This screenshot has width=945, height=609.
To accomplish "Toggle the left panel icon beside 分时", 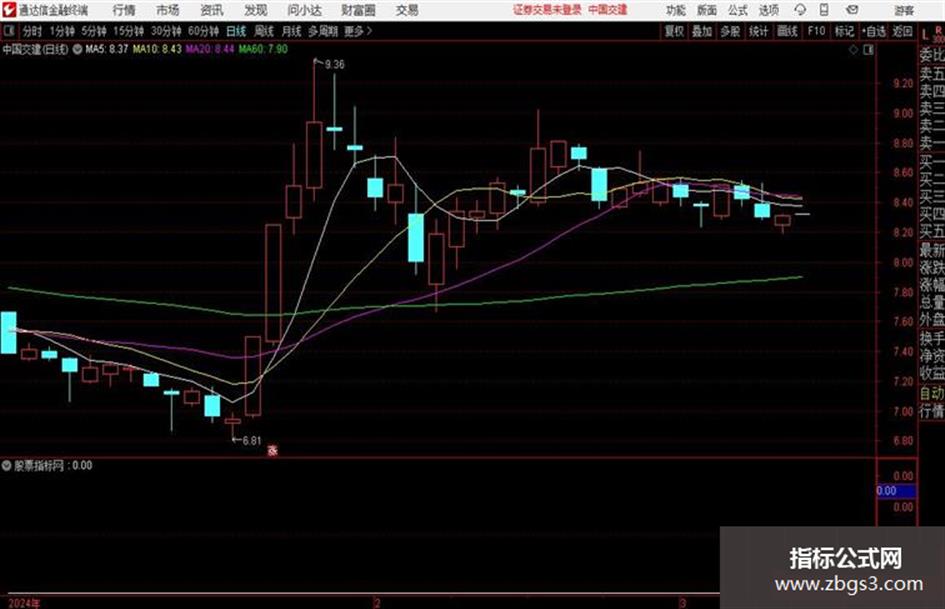I will (8, 31).
